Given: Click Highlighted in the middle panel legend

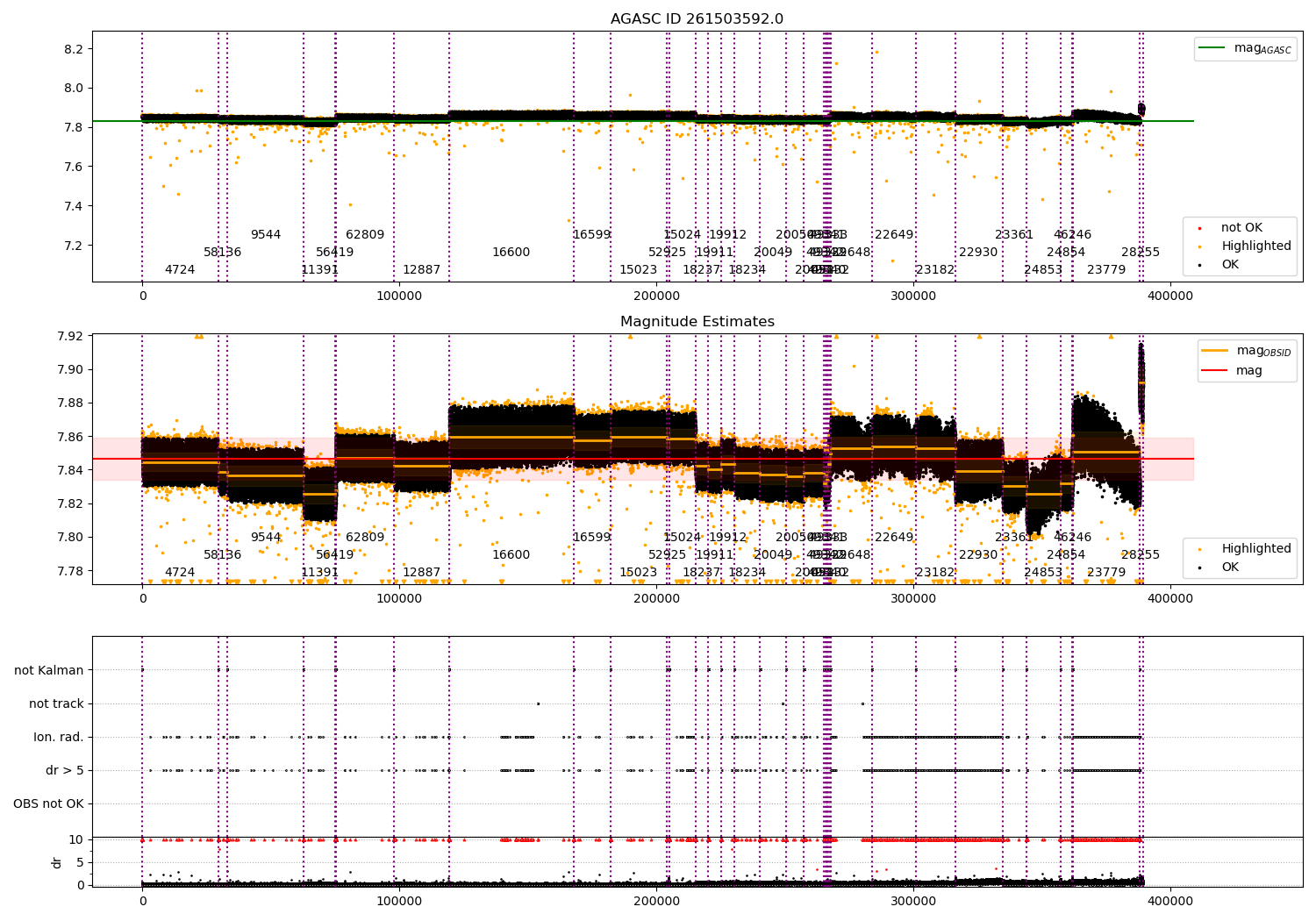Looking at the screenshot, I should [1246, 549].
